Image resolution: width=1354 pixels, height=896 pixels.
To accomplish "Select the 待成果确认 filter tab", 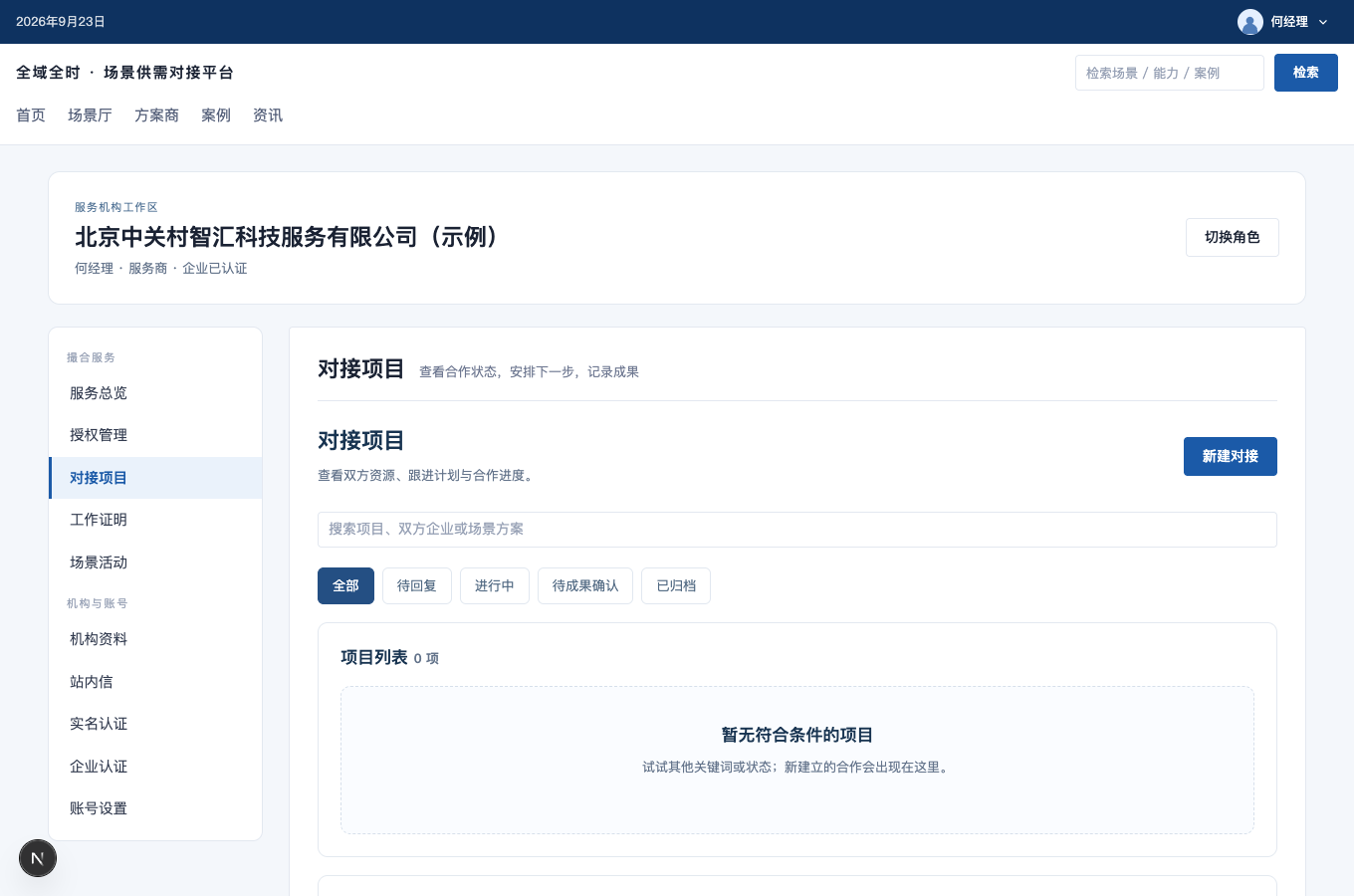I will pyautogui.click(x=585, y=586).
